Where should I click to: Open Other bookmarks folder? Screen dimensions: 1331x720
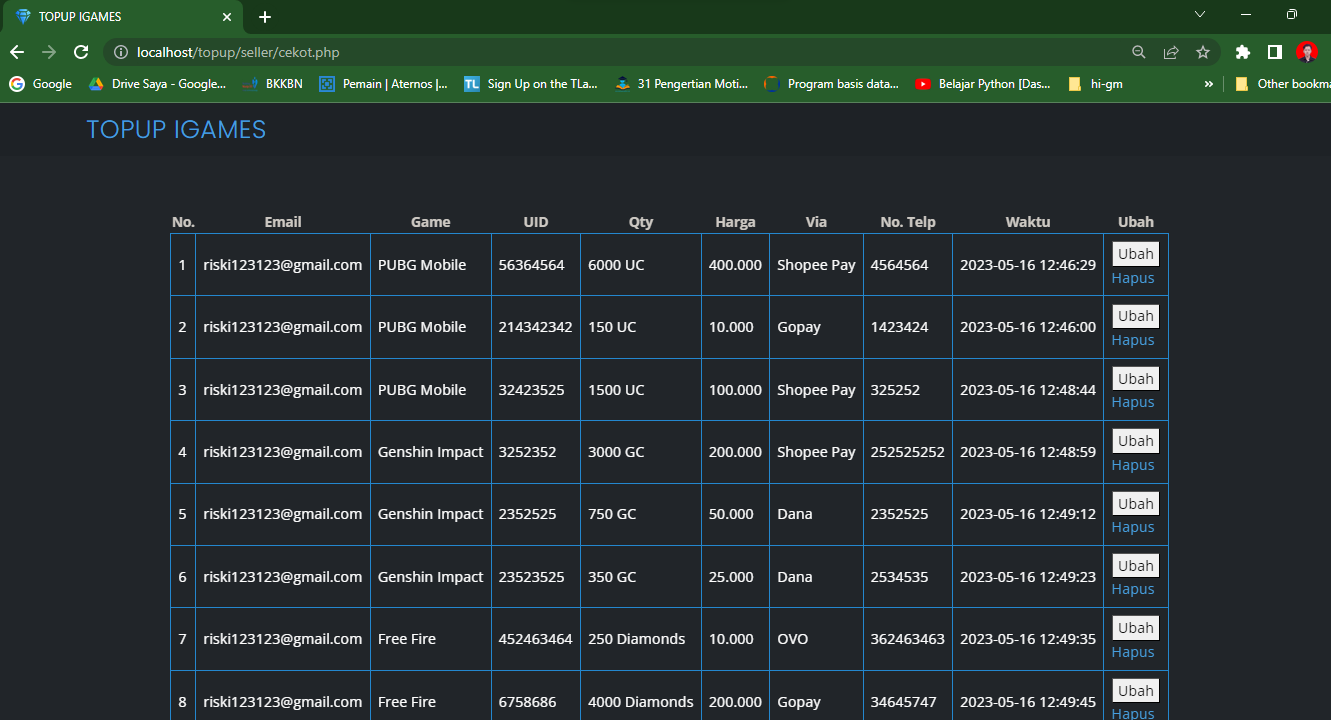1292,84
